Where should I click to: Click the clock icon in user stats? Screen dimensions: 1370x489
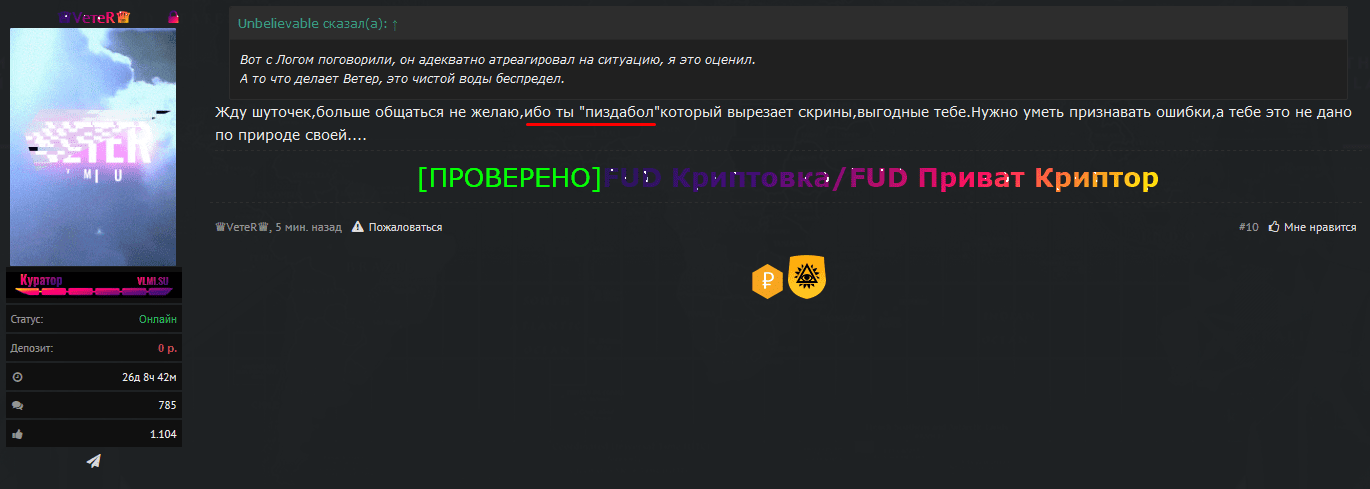[17, 377]
